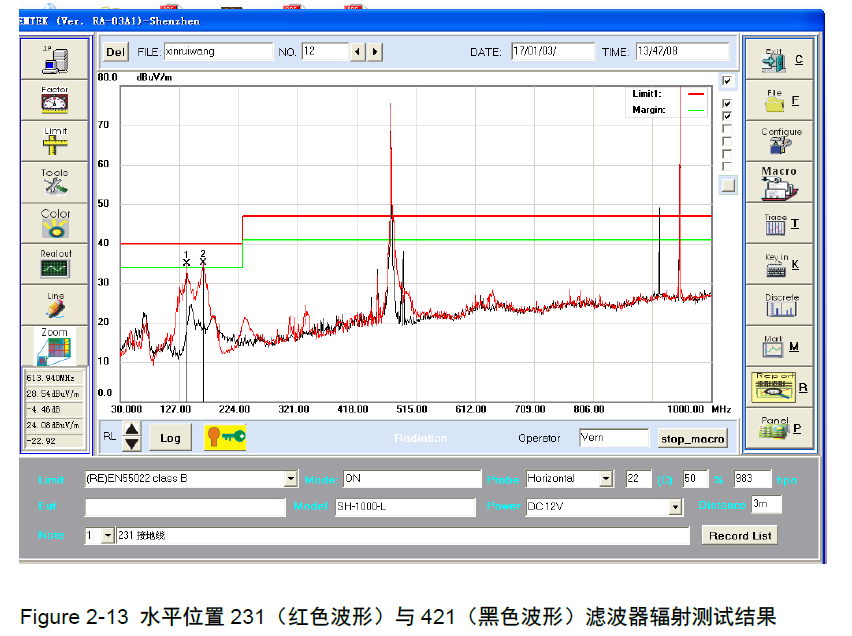The width and height of the screenshot is (852, 636).
Task: Open the Factor gauge tool
Action: pyautogui.click(x=54, y=100)
